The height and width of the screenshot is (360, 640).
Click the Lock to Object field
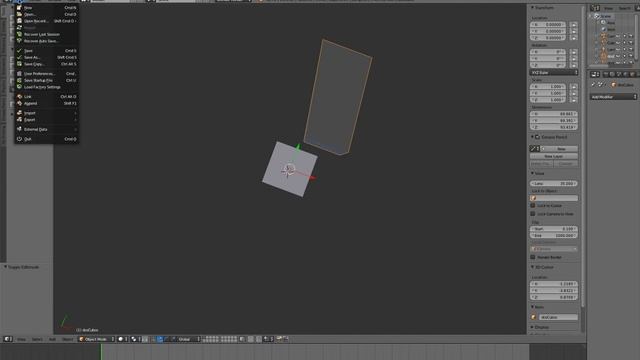[554, 198]
